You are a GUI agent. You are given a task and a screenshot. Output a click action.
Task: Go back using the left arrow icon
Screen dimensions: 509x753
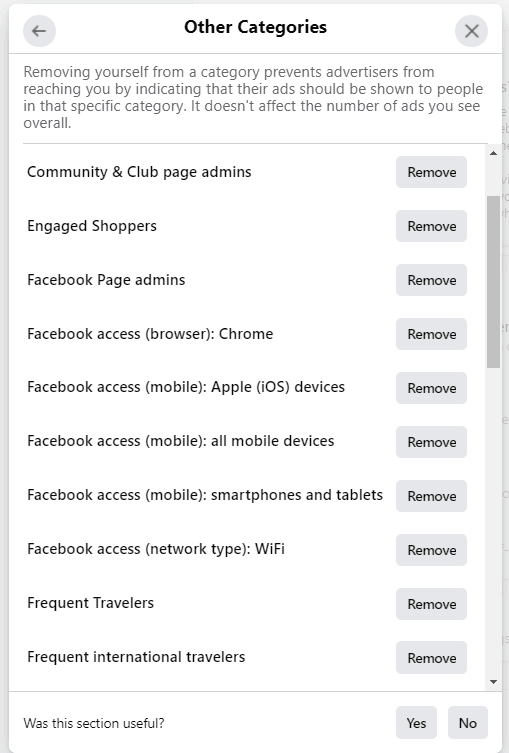click(x=39, y=31)
